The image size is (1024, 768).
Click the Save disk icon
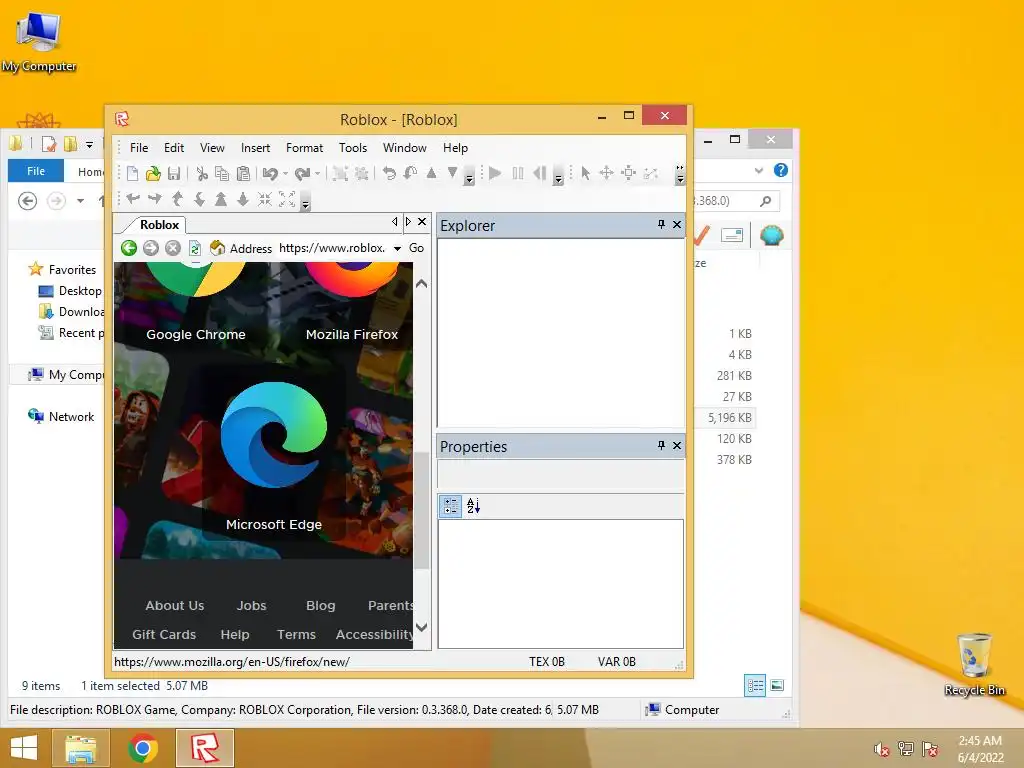pyautogui.click(x=174, y=173)
